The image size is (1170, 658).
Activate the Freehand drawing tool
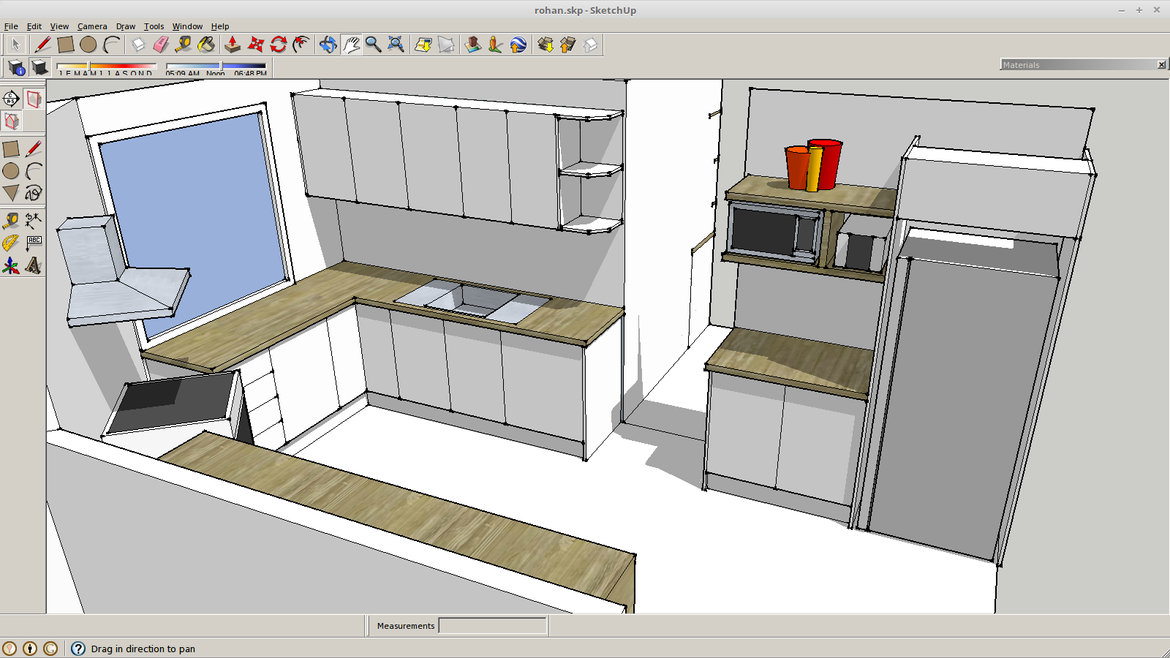(x=33, y=193)
